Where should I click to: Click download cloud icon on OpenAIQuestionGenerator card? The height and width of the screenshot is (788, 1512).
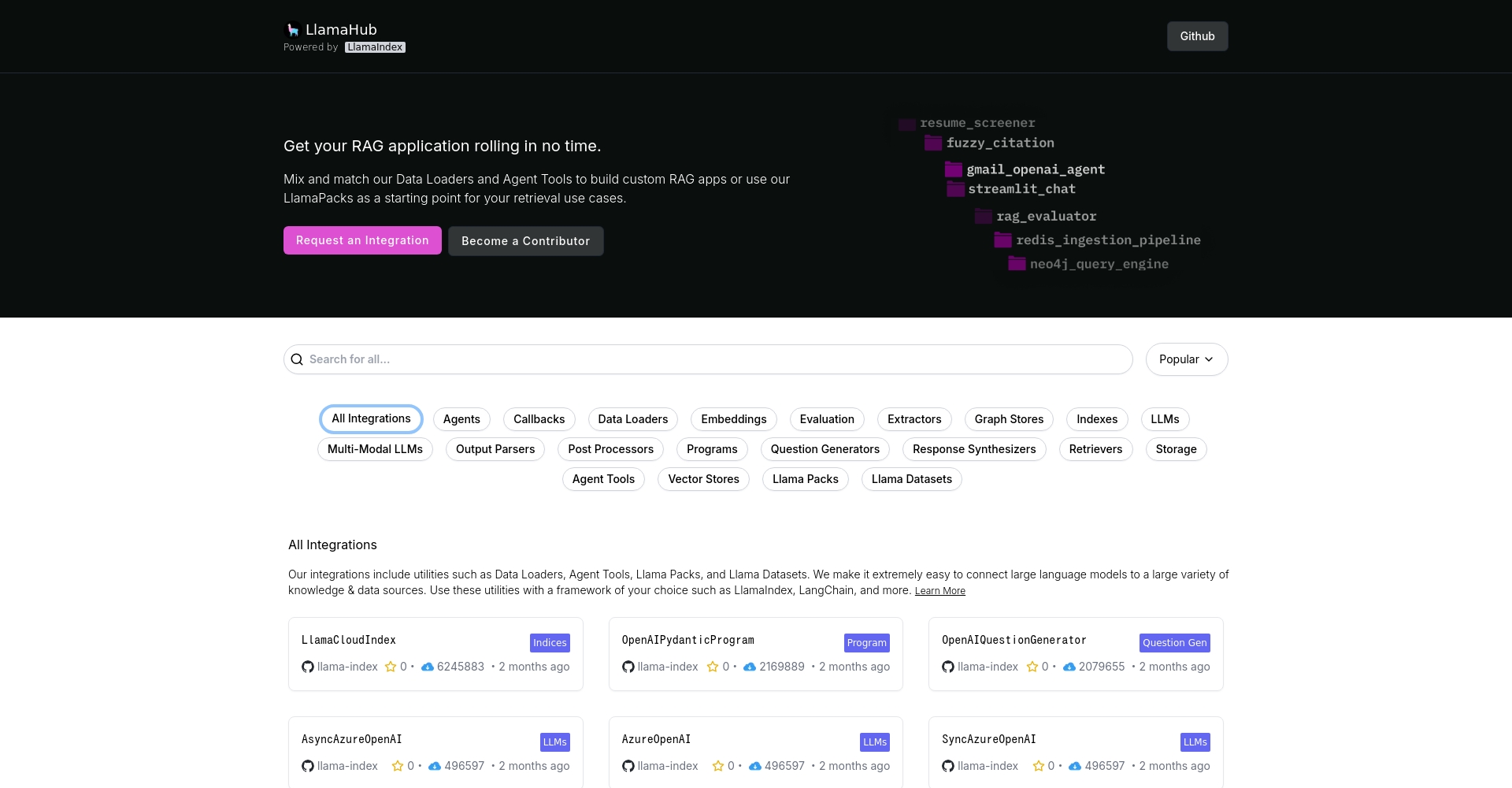1069,667
